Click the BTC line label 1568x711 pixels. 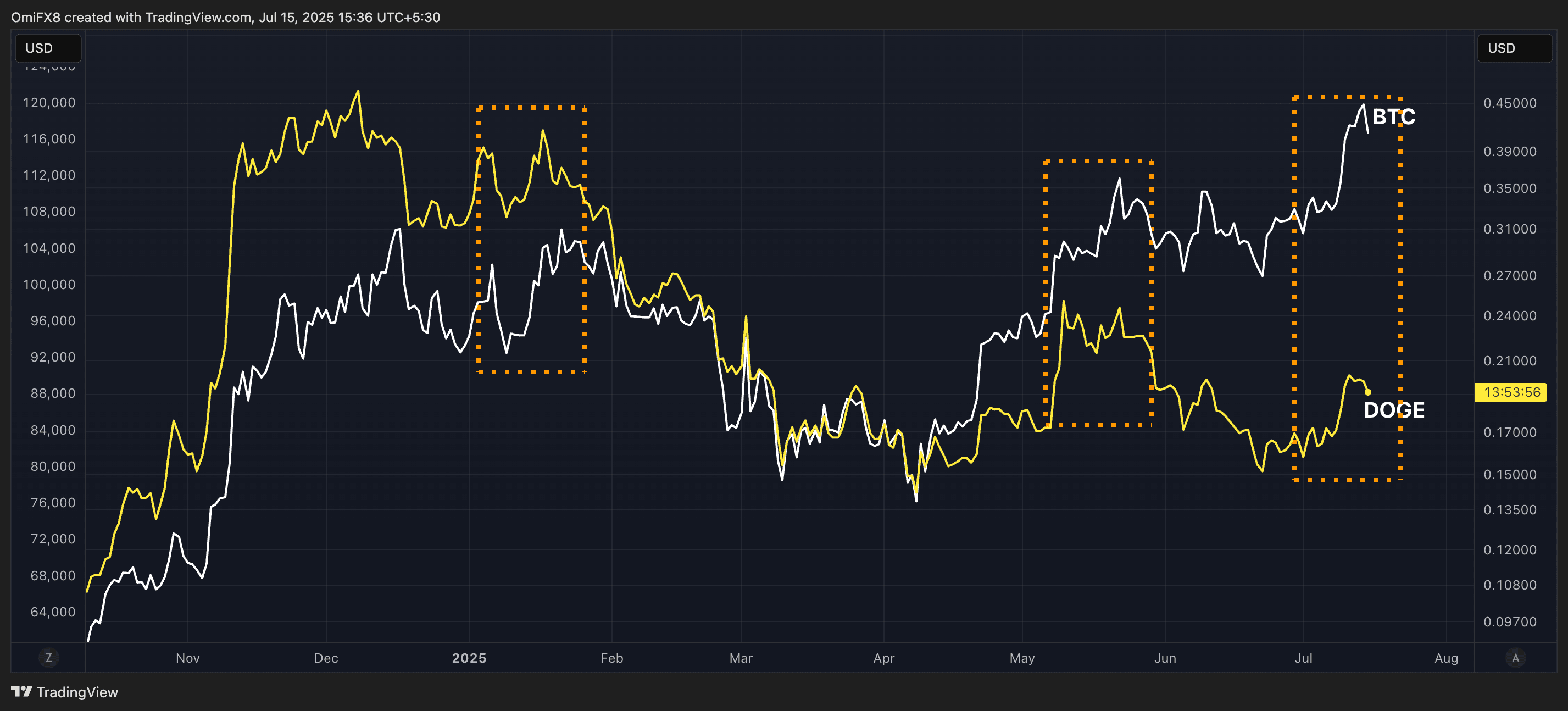(x=1393, y=116)
